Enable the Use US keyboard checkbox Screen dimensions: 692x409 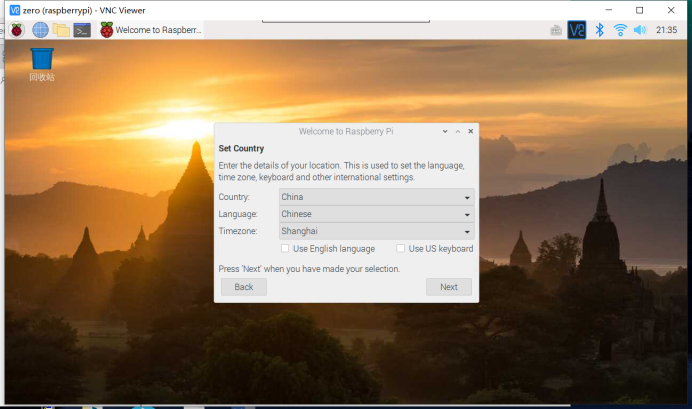(x=400, y=248)
